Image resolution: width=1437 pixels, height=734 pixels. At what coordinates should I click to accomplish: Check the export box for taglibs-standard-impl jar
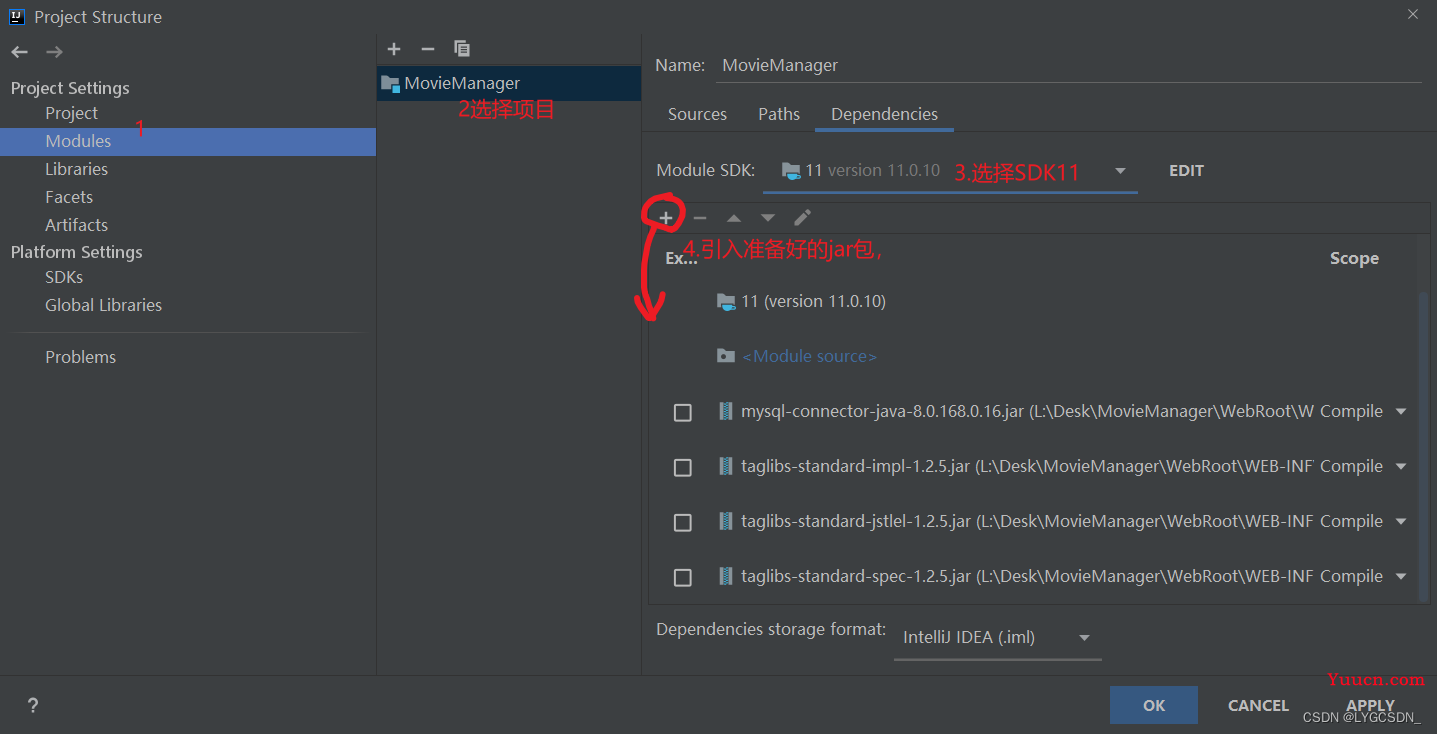(x=683, y=467)
